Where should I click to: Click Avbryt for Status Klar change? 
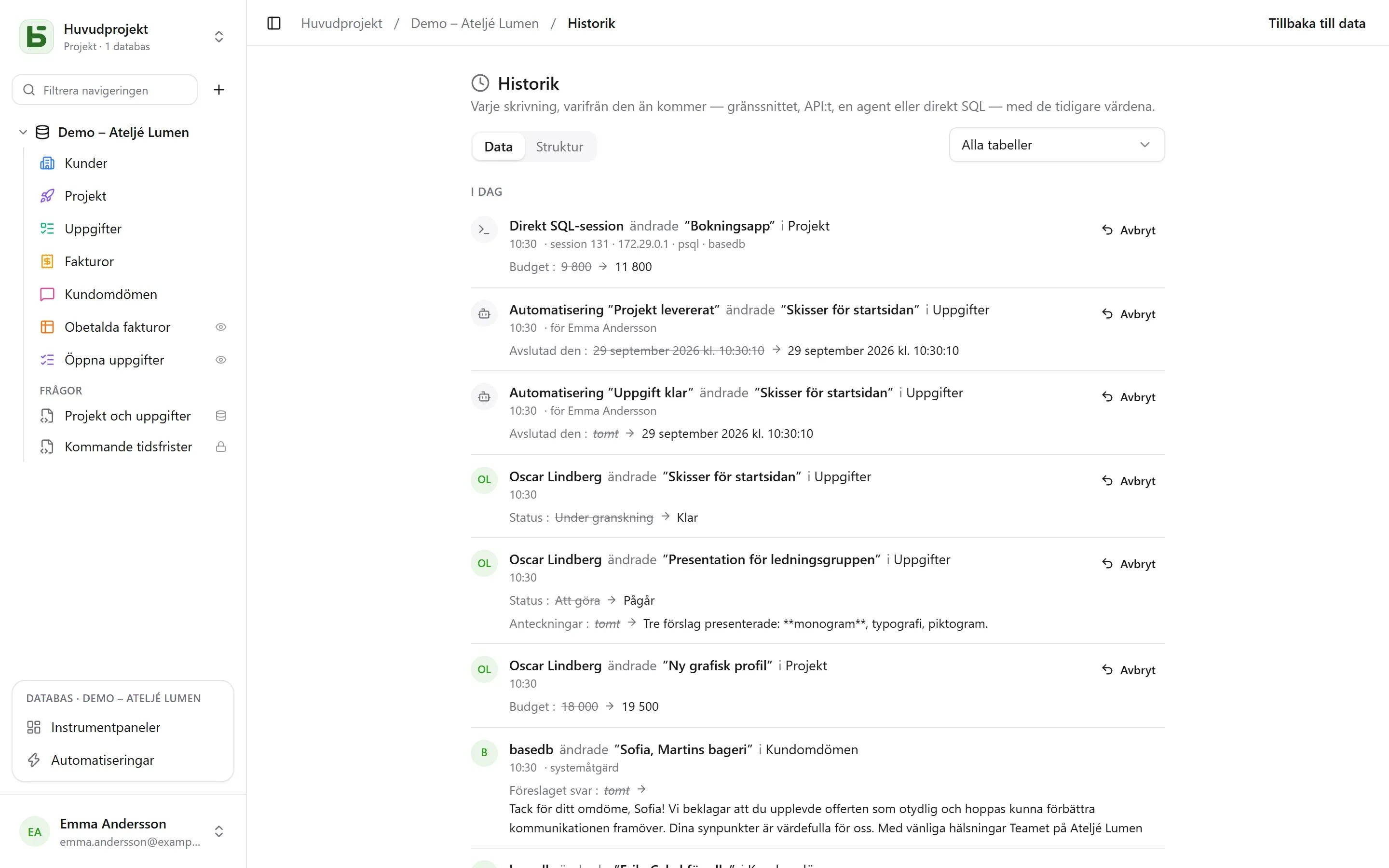coord(1129,480)
